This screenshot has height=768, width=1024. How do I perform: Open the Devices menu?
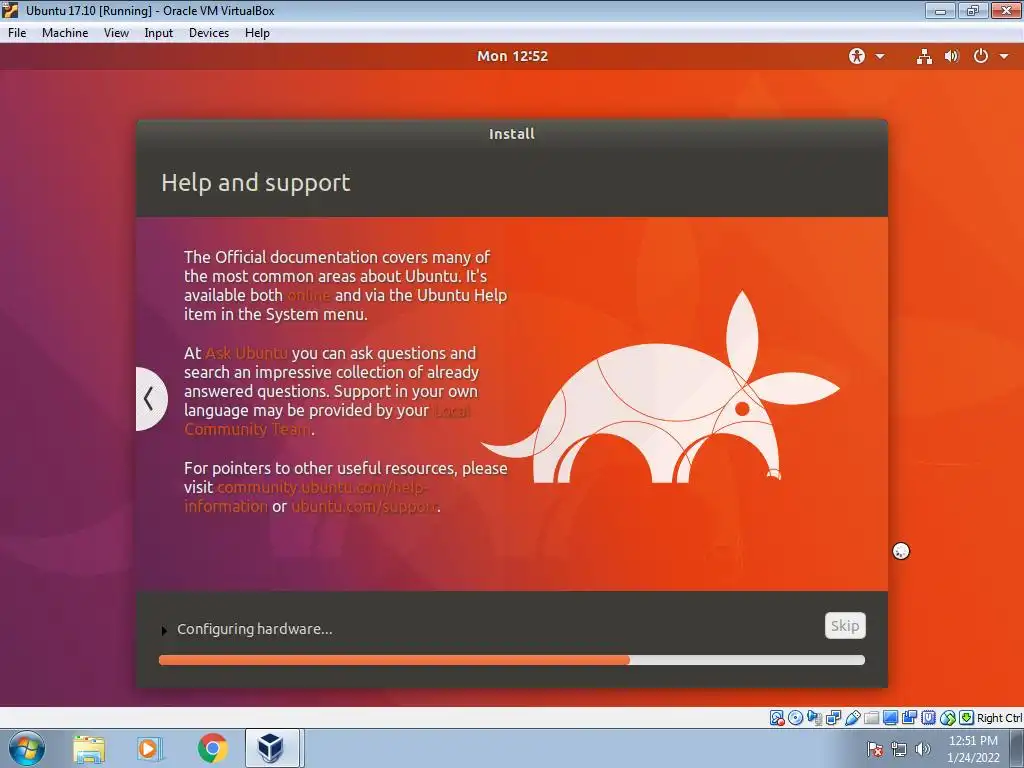point(209,33)
